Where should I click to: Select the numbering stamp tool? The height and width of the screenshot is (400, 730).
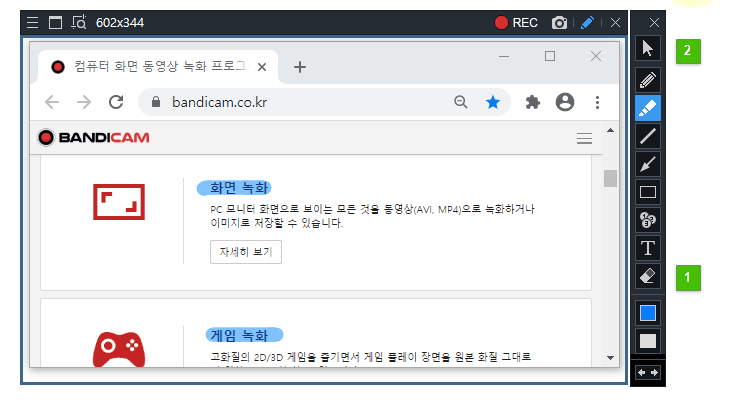[x=648, y=220]
